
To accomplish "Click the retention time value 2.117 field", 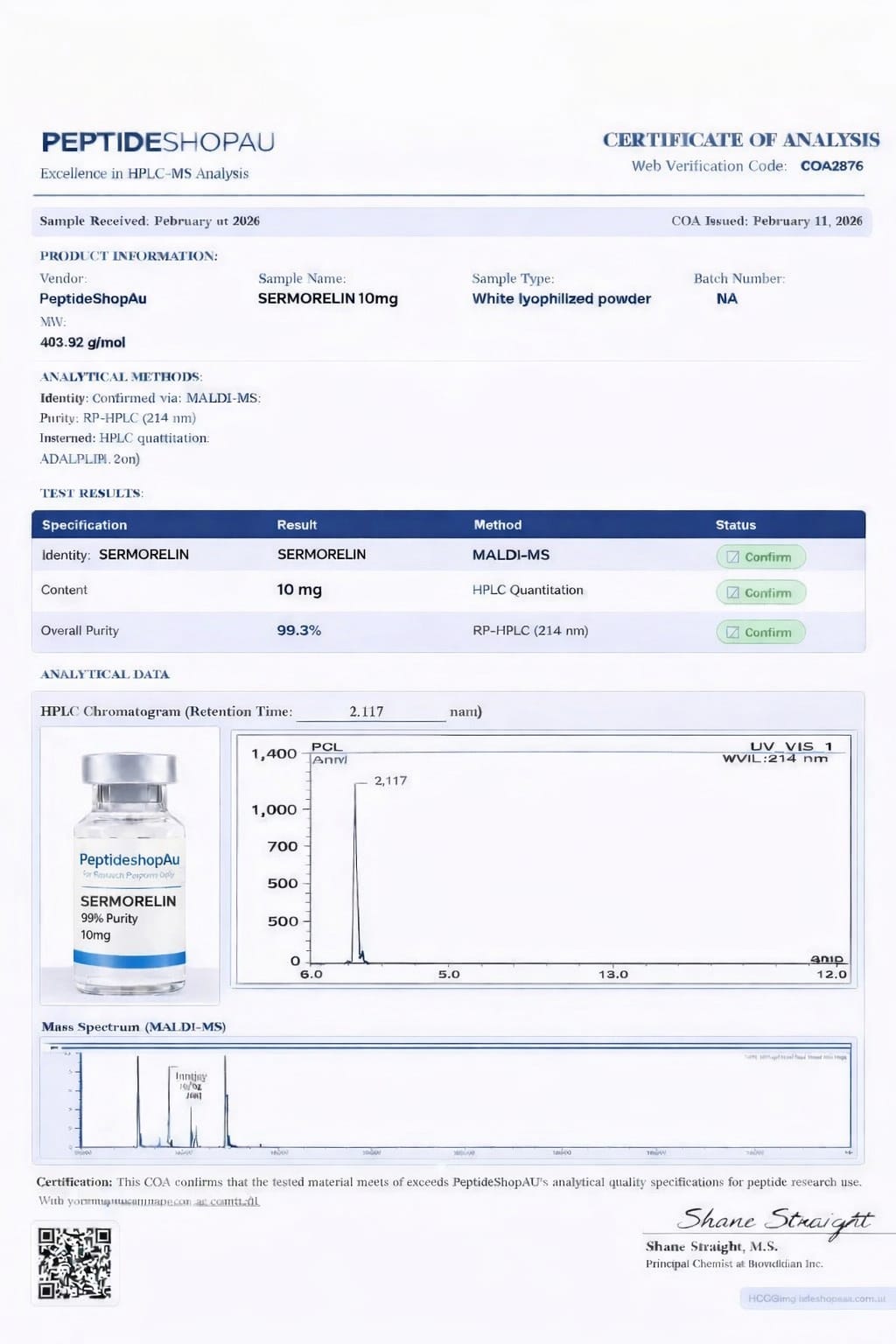I will (371, 711).
